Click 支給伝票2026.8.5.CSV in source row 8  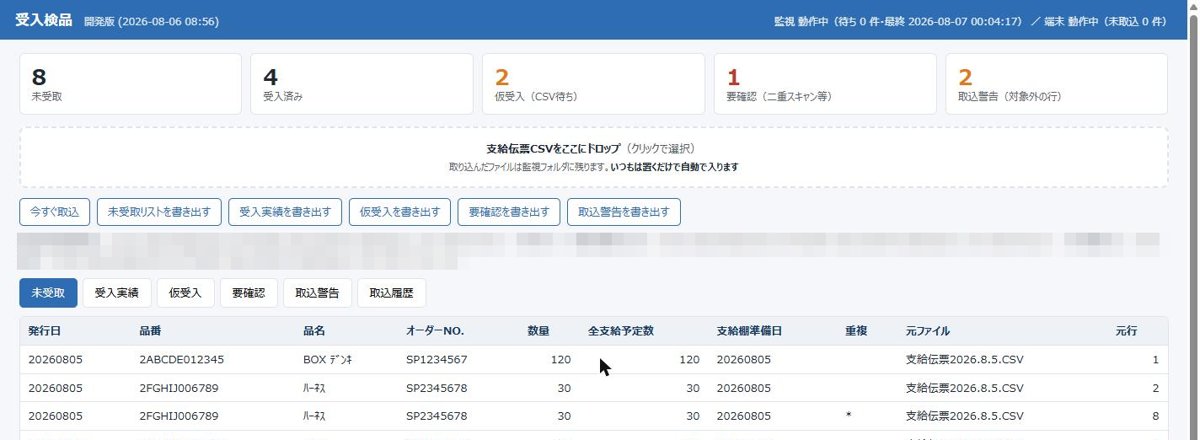964,415
